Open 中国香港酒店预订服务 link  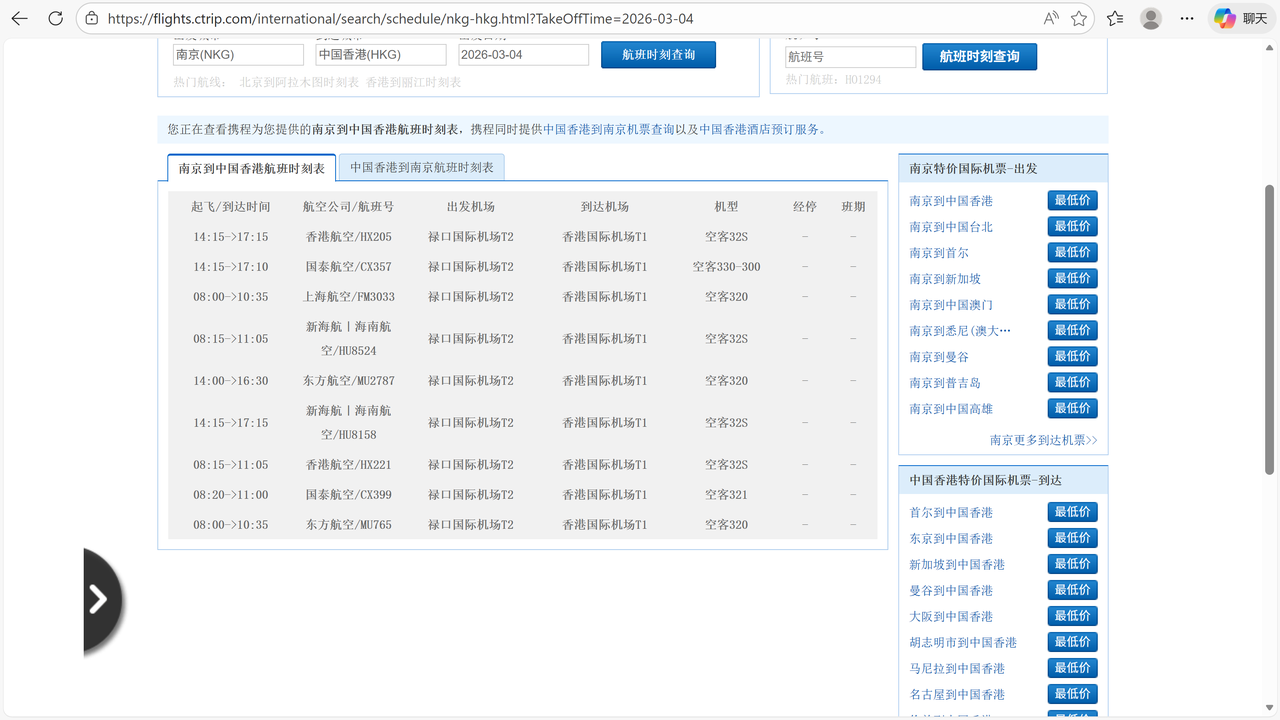point(759,129)
